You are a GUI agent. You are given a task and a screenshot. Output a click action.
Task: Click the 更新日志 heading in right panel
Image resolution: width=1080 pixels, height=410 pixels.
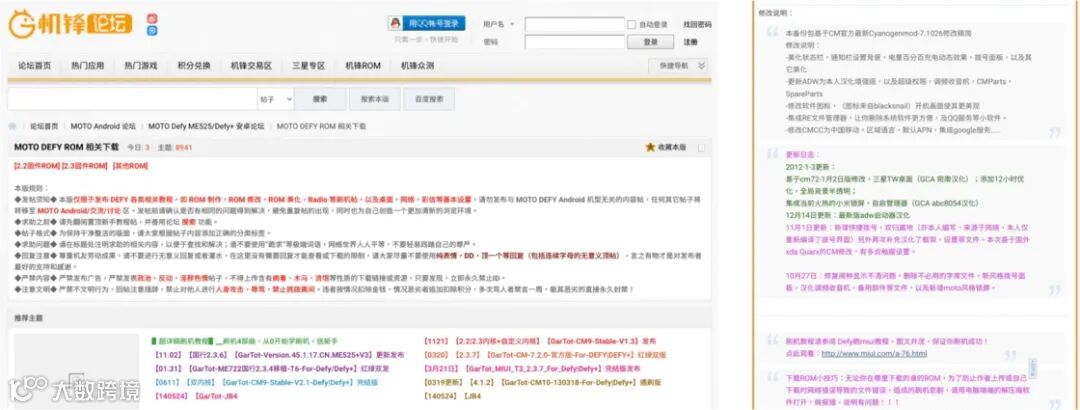[802, 154]
